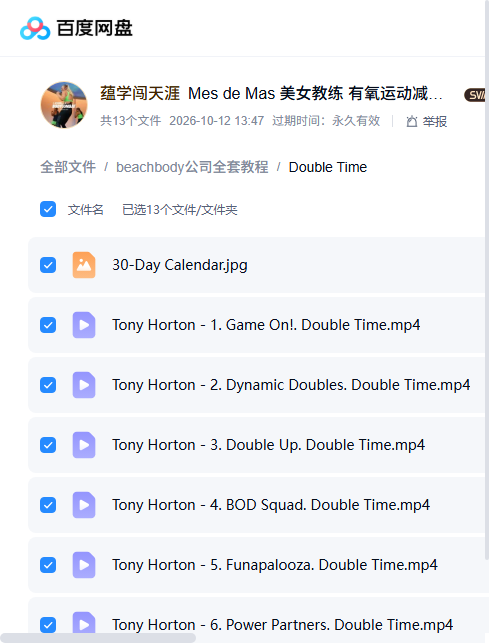The height and width of the screenshot is (643, 489).
Task: Open Tony Horton - 1. Game On!. Double Time.mp4
Action: tap(266, 325)
